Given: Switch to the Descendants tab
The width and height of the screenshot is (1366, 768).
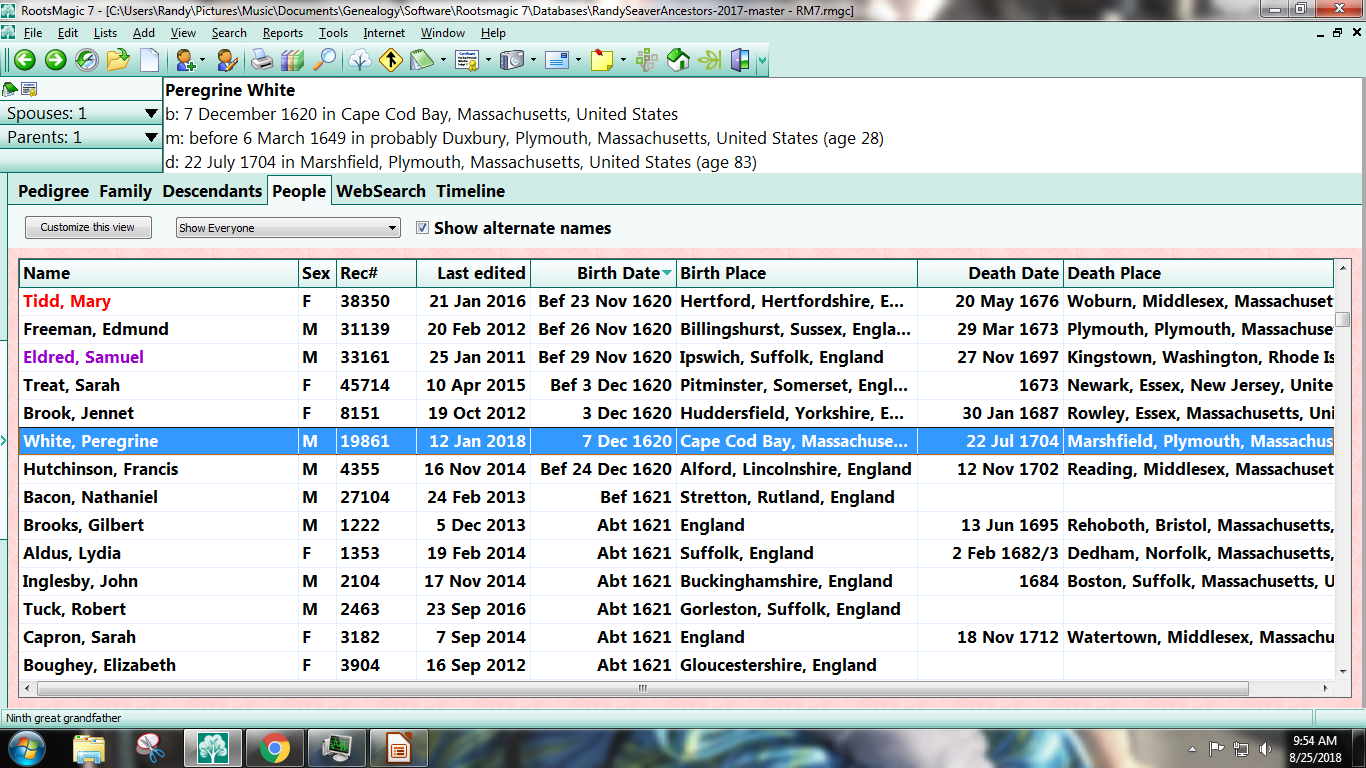Looking at the screenshot, I should [212, 191].
